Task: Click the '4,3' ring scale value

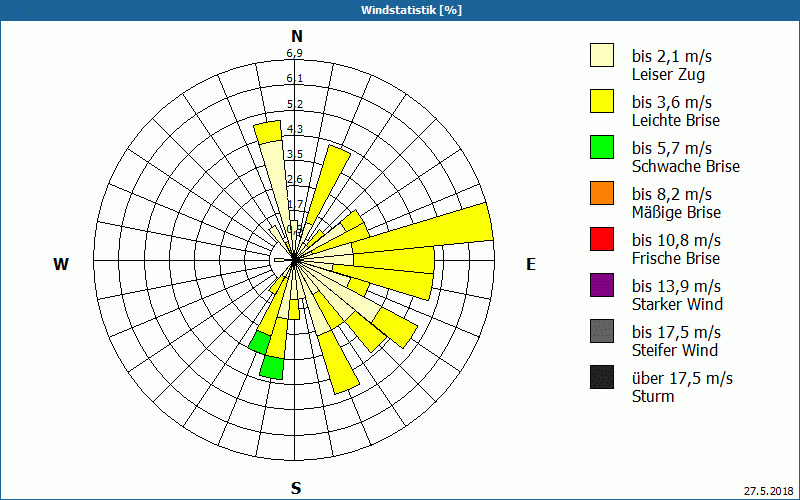Action: [294, 129]
